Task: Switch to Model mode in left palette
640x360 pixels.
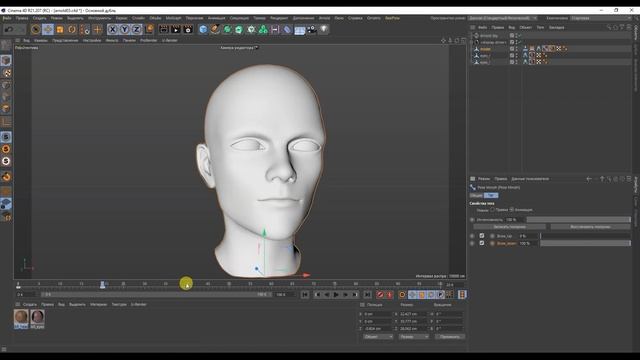Action: point(6,60)
